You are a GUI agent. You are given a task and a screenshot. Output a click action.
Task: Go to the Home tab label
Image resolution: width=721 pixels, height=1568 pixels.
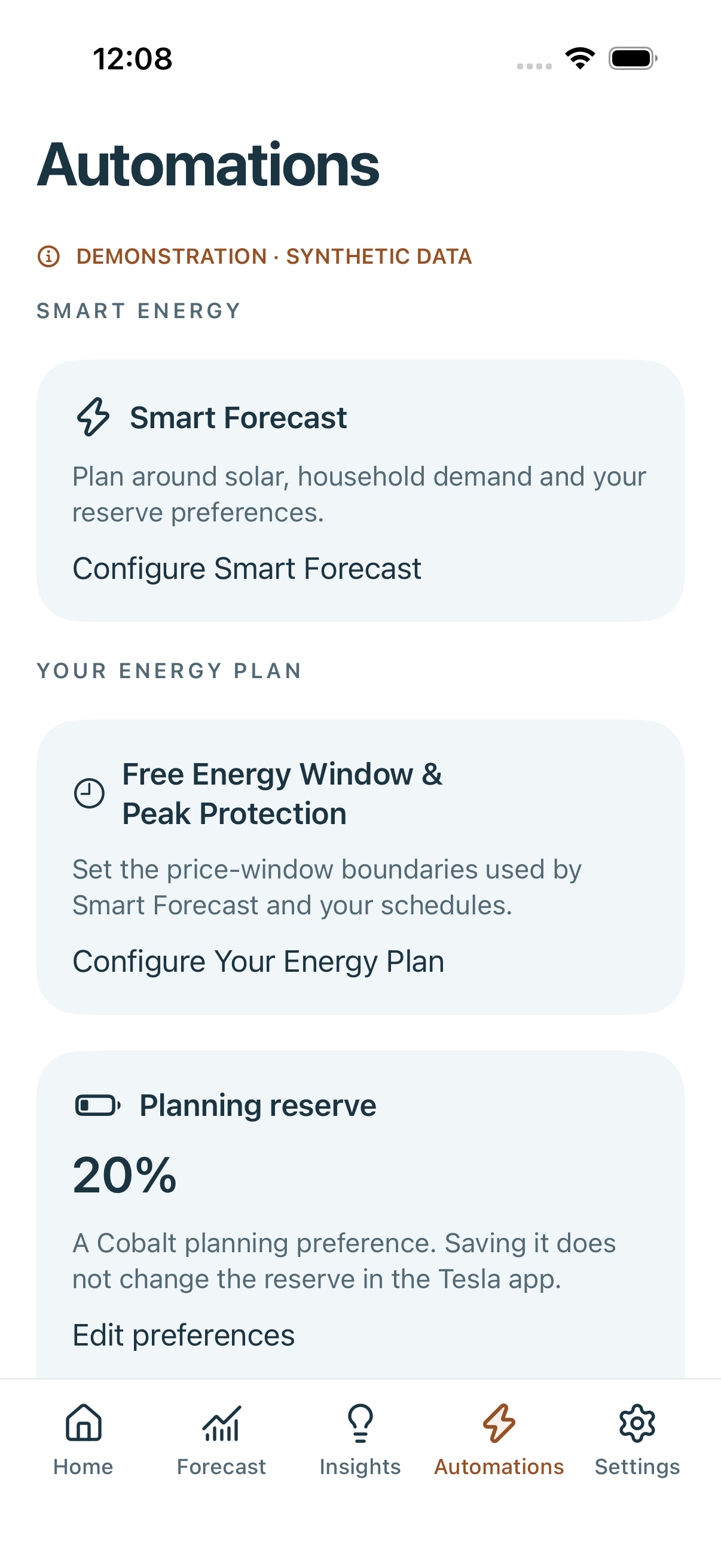[x=83, y=1467]
